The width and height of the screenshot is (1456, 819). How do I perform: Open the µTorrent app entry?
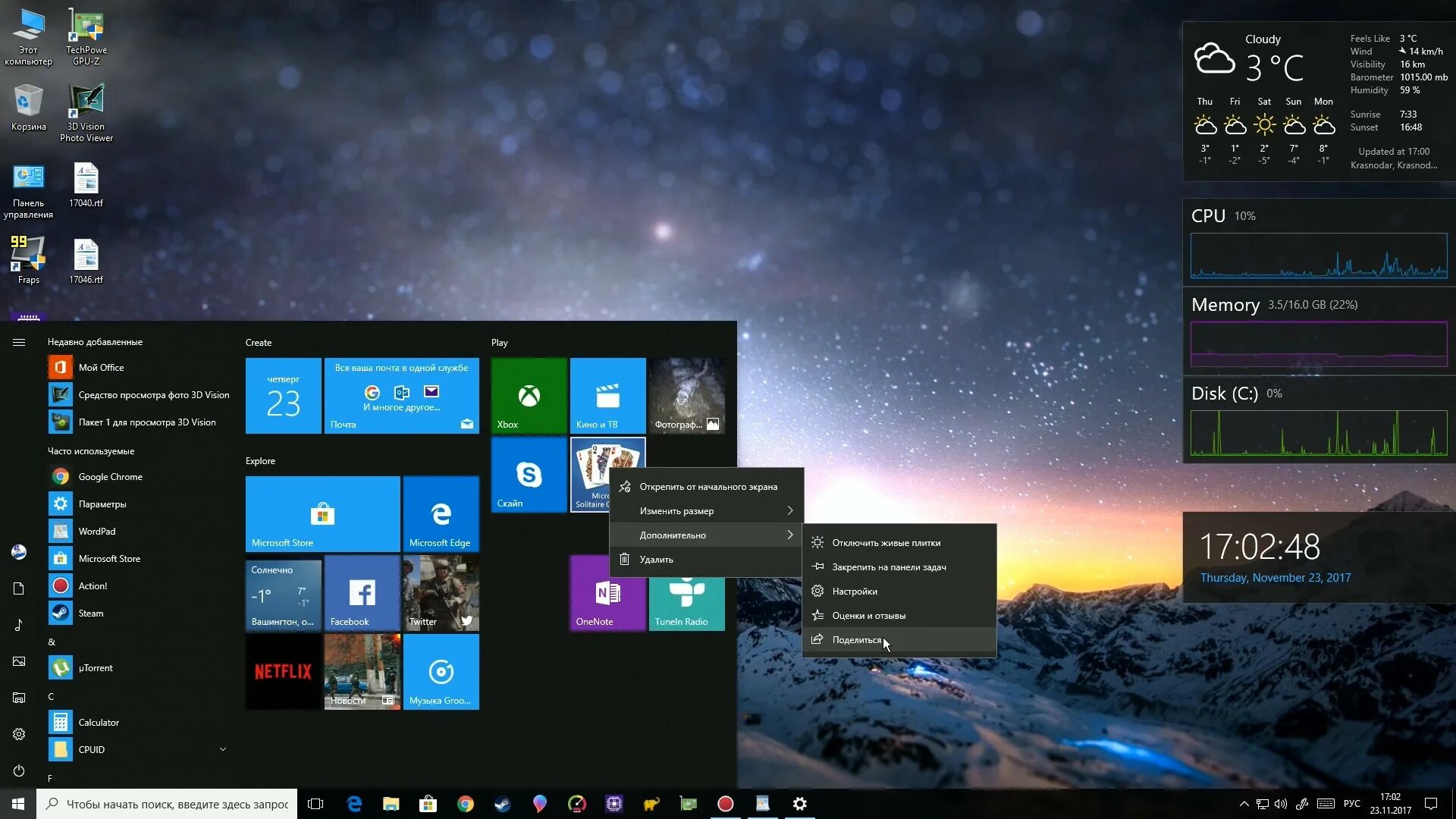(96, 668)
